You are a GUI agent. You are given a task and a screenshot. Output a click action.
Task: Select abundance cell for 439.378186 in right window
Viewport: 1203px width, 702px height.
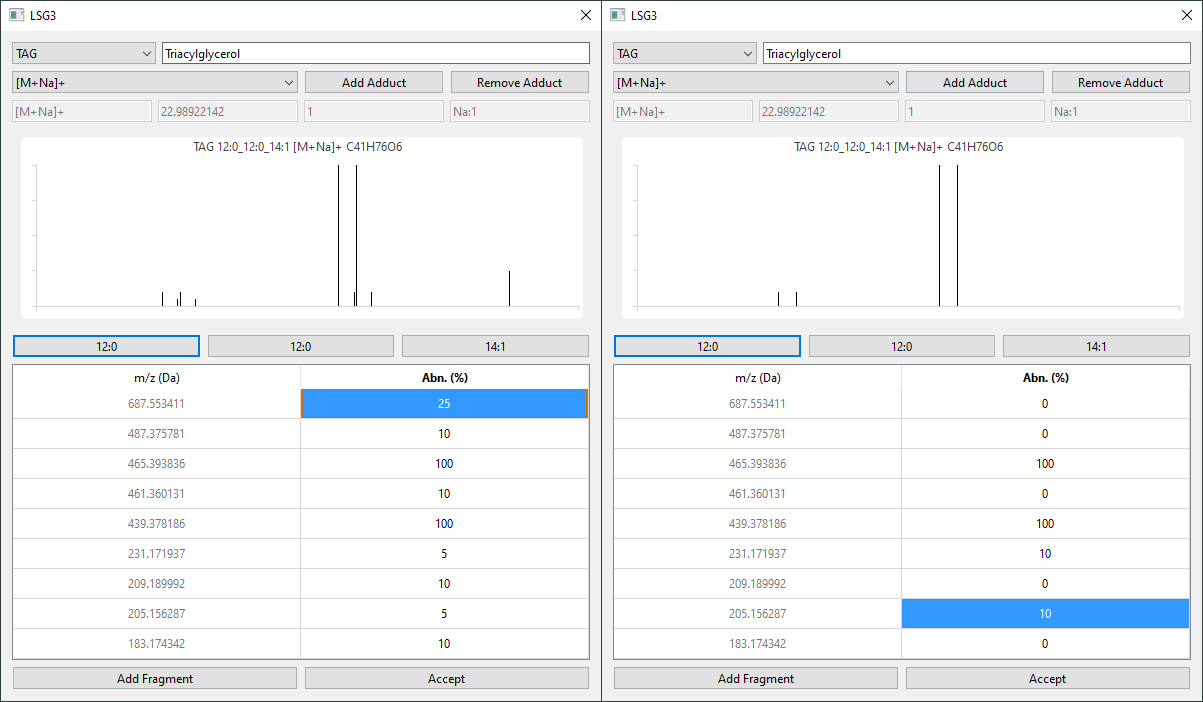tap(1045, 523)
